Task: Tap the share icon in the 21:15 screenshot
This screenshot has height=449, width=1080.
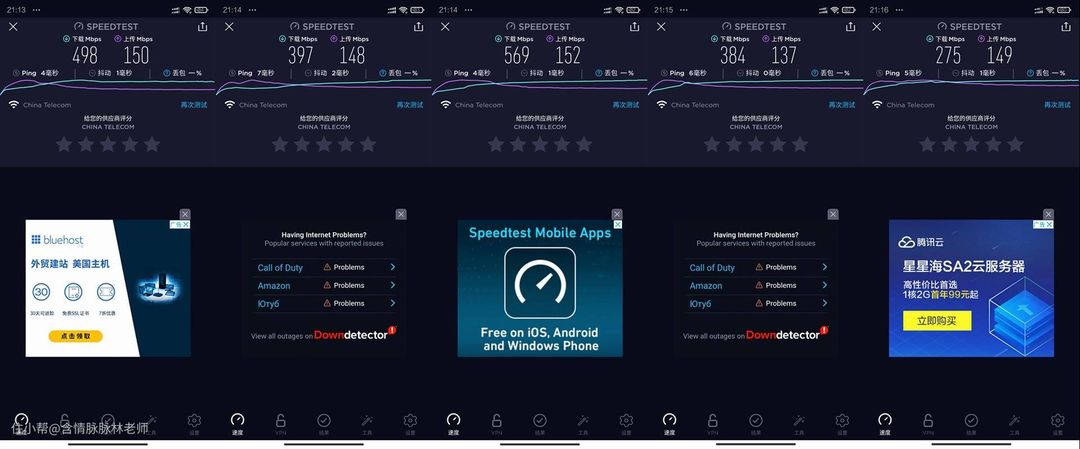Action: [x=851, y=27]
